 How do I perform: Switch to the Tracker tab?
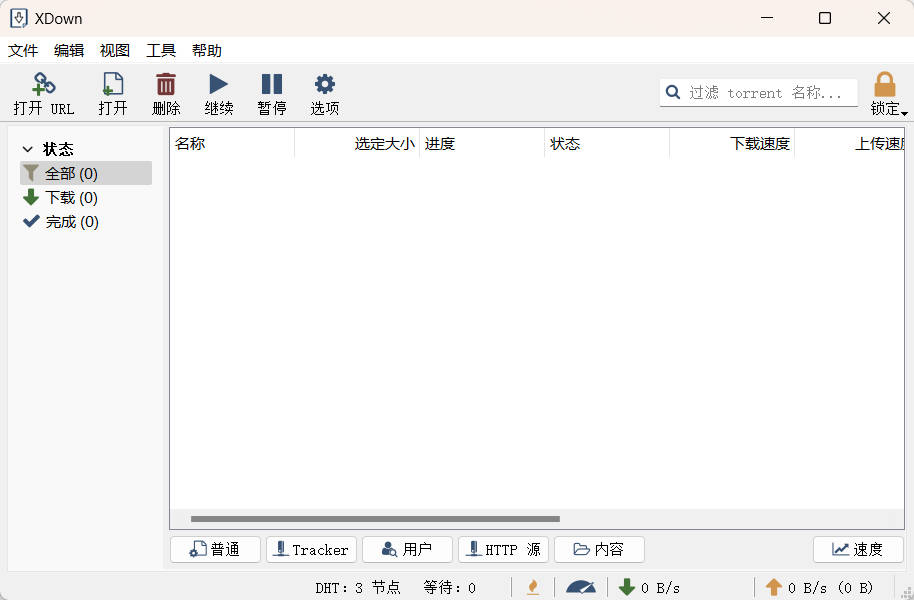311,549
